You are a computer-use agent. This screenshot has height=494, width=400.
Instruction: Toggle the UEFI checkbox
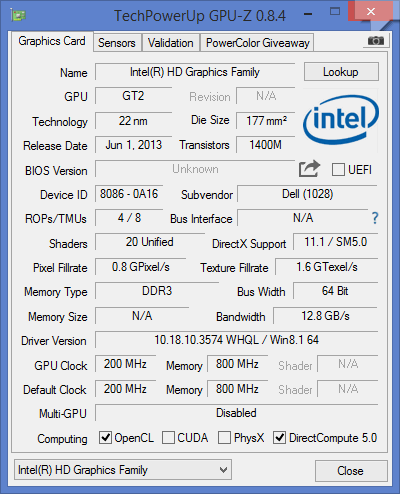coord(338,170)
